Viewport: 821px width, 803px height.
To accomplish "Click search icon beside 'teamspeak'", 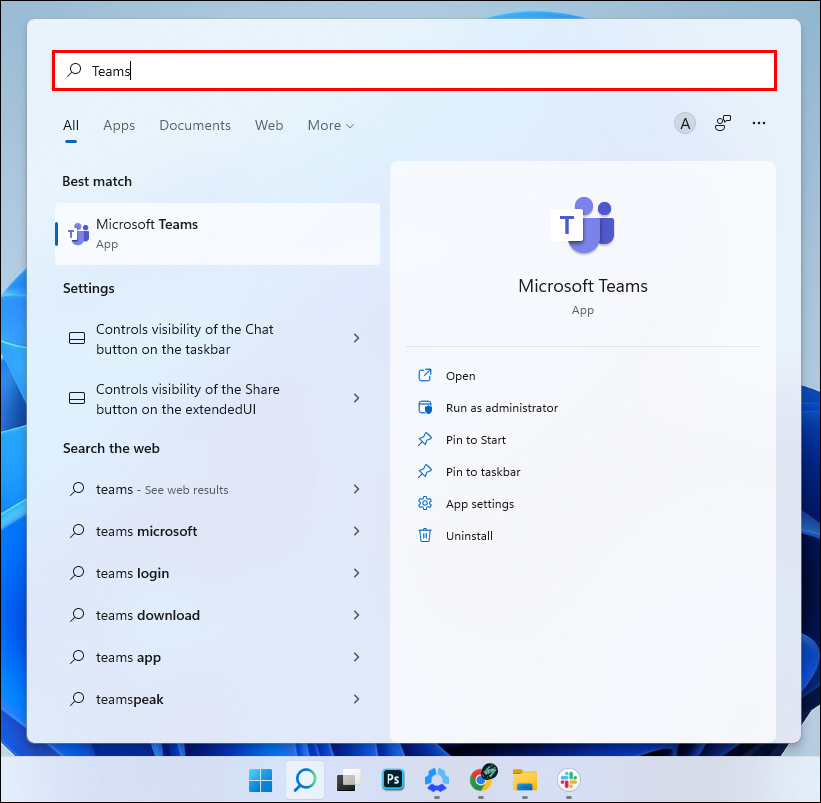I will [77, 698].
